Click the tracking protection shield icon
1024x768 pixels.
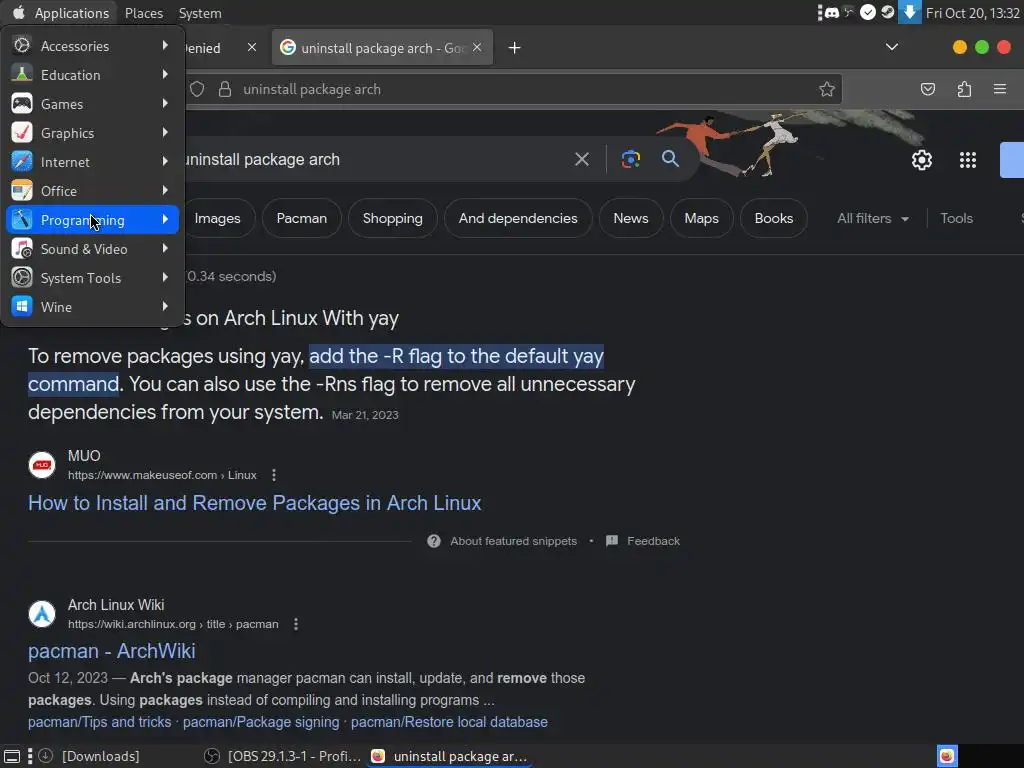pyautogui.click(x=197, y=89)
